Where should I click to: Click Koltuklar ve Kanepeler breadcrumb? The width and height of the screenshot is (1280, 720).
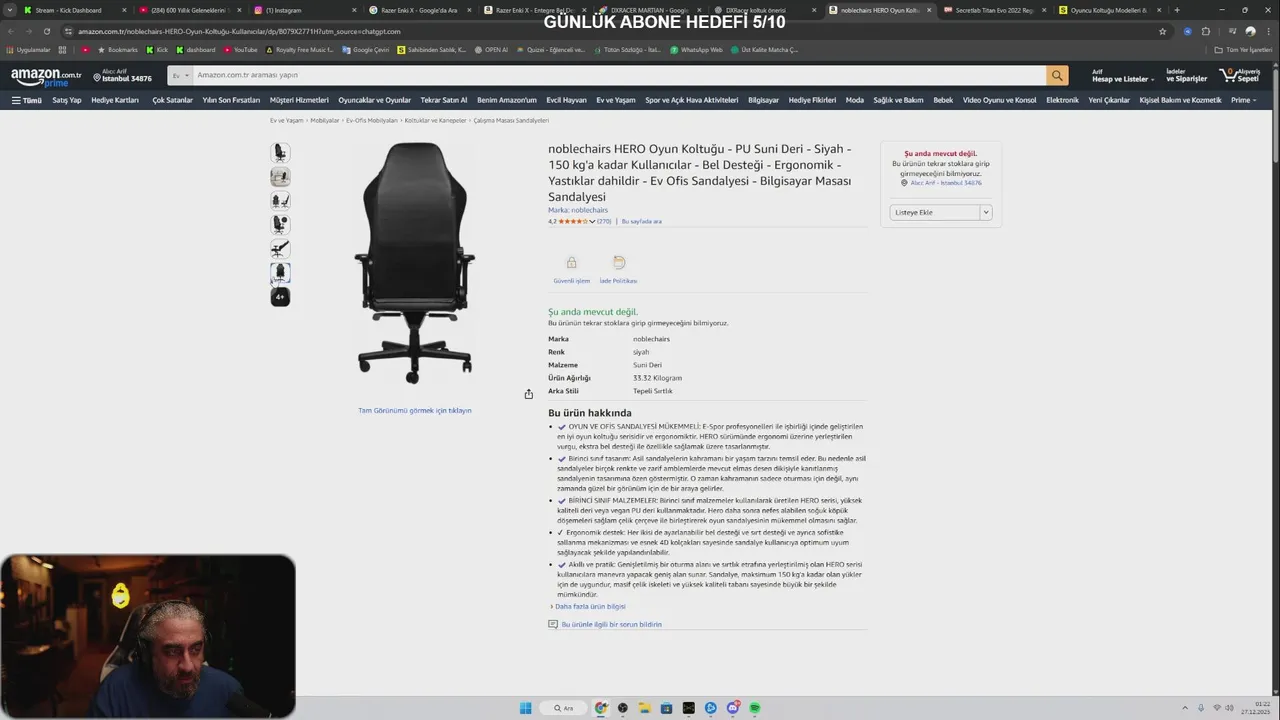(x=436, y=120)
